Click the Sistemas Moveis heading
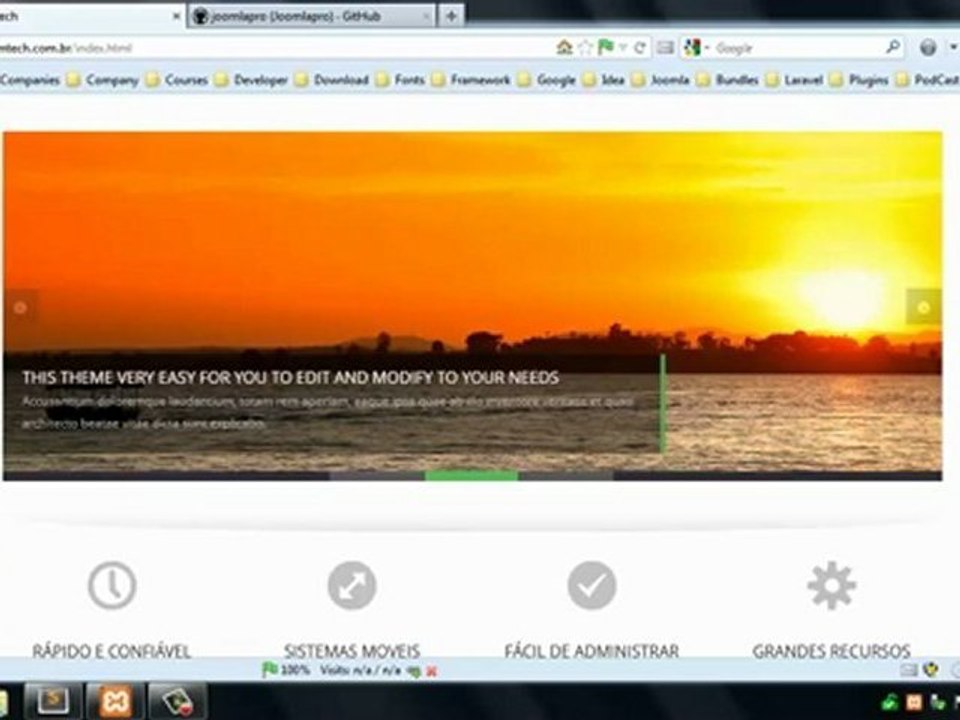 tap(352, 651)
